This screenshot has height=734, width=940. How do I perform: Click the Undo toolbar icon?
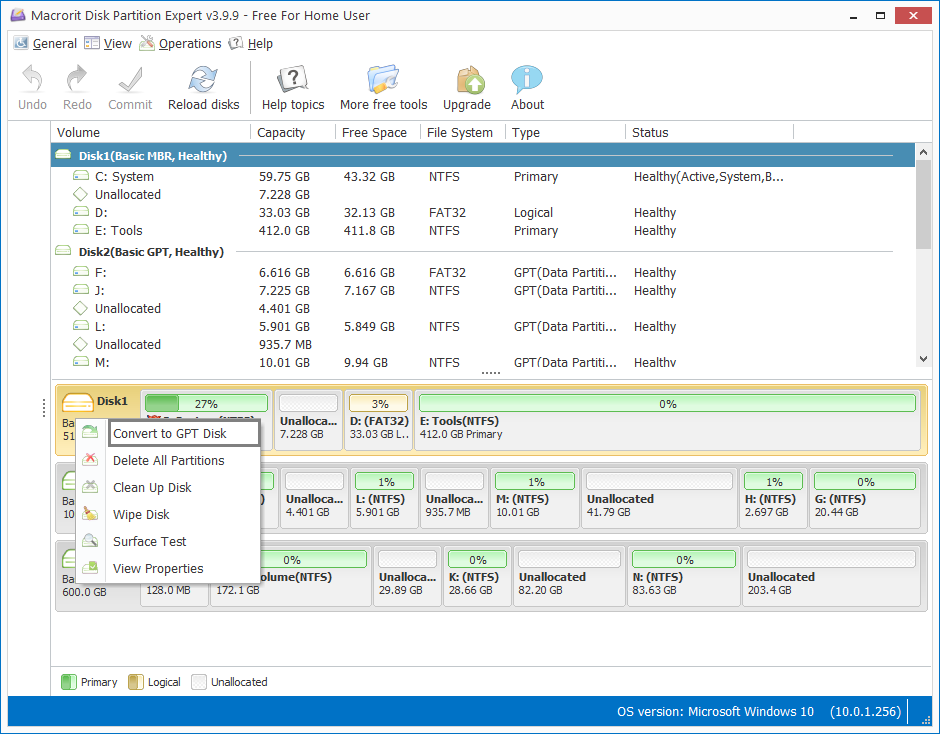coord(32,79)
